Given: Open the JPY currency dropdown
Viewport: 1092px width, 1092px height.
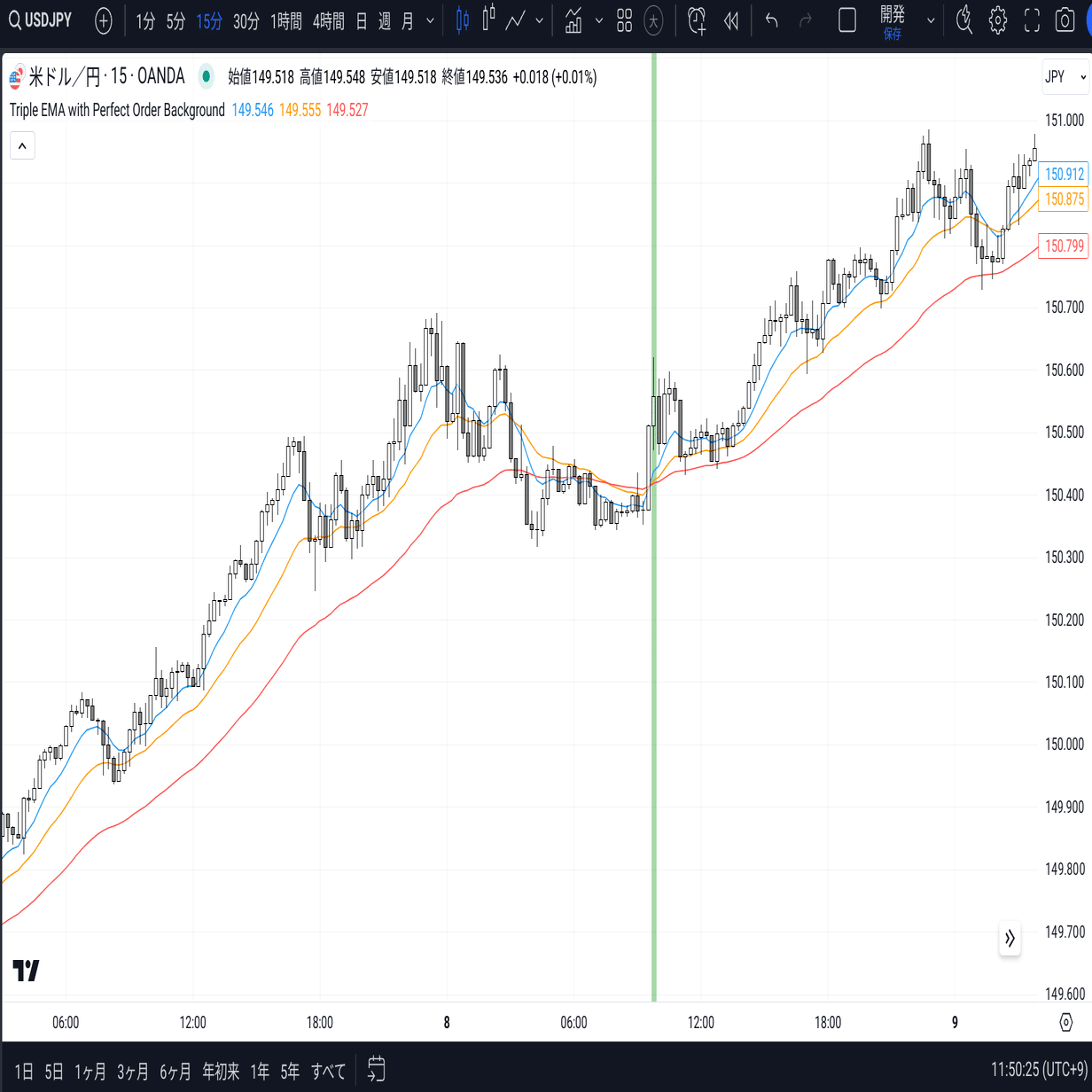Looking at the screenshot, I should 1065,77.
